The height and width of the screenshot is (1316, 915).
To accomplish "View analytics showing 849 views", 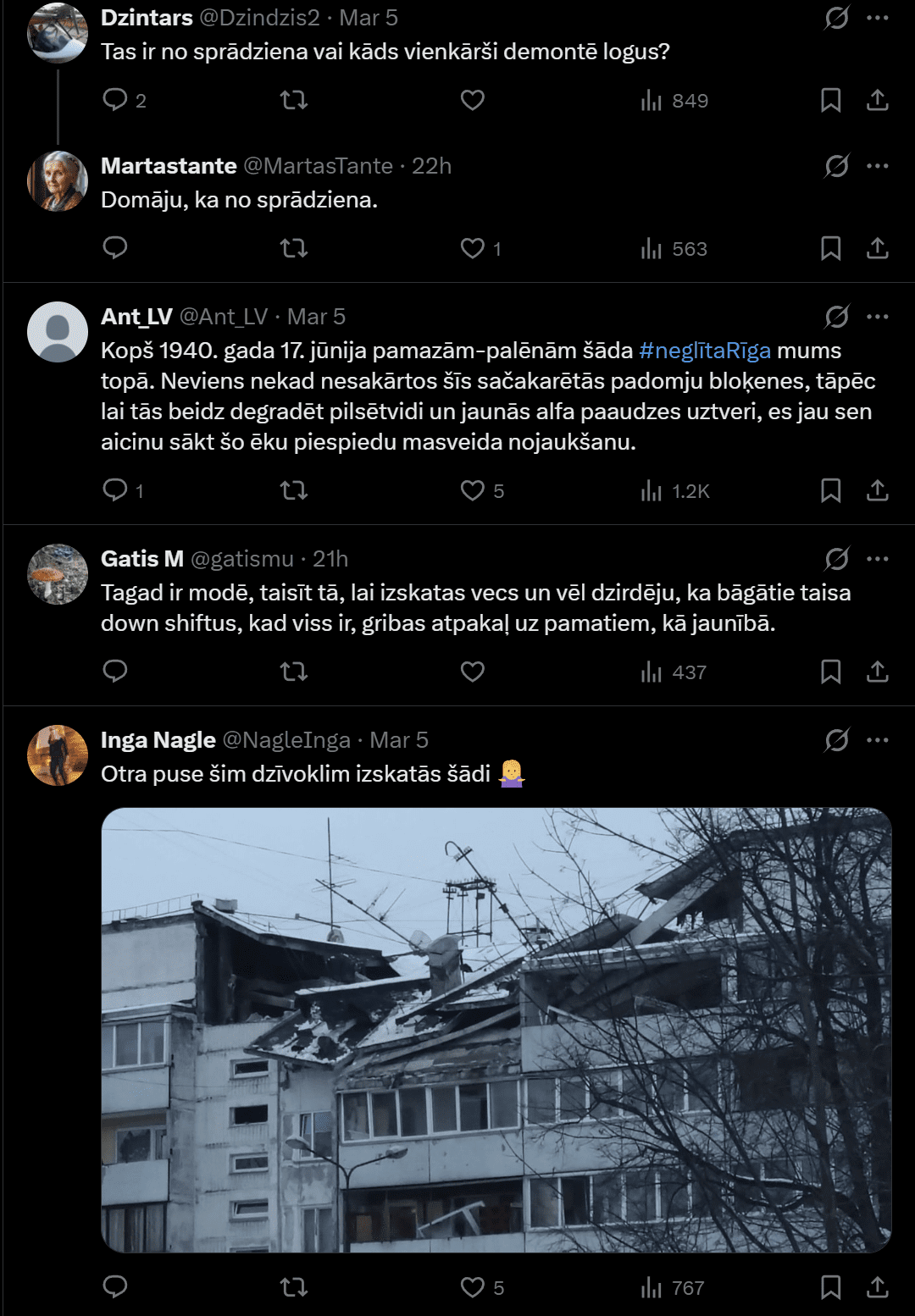I will 674,101.
